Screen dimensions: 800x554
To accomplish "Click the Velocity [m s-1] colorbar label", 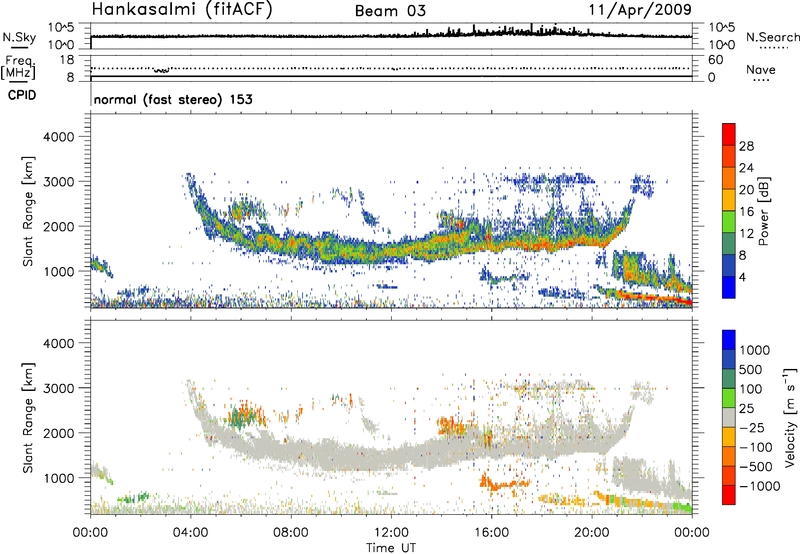I will pos(790,417).
